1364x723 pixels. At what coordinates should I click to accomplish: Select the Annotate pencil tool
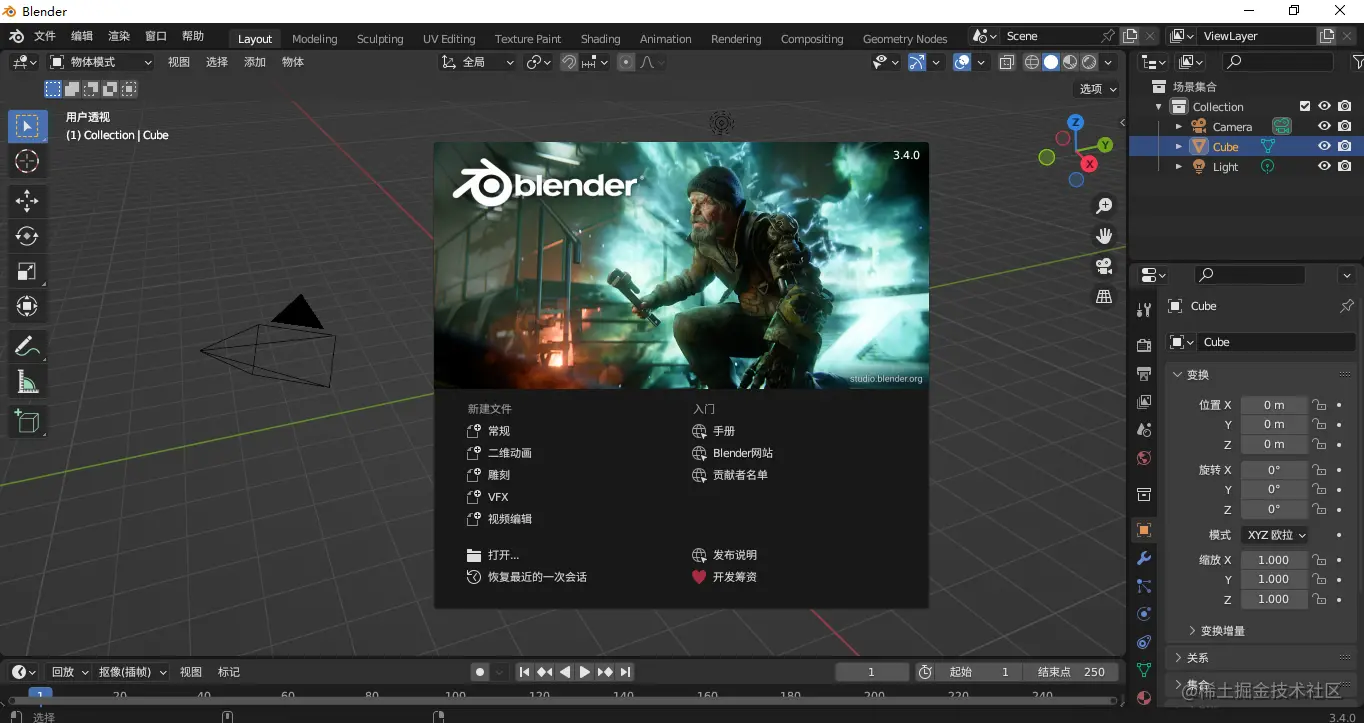coord(27,347)
